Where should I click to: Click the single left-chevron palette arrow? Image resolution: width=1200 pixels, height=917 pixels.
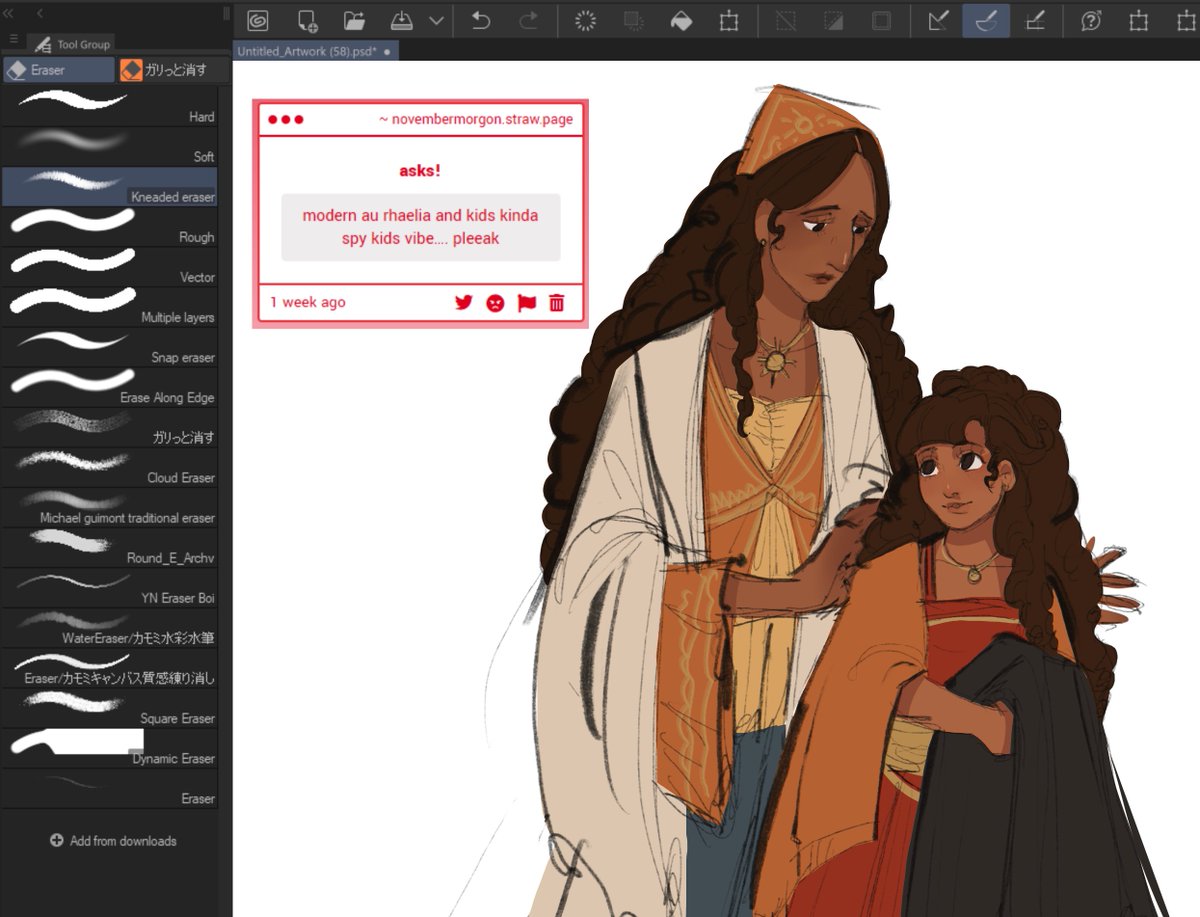pyautogui.click(x=39, y=13)
